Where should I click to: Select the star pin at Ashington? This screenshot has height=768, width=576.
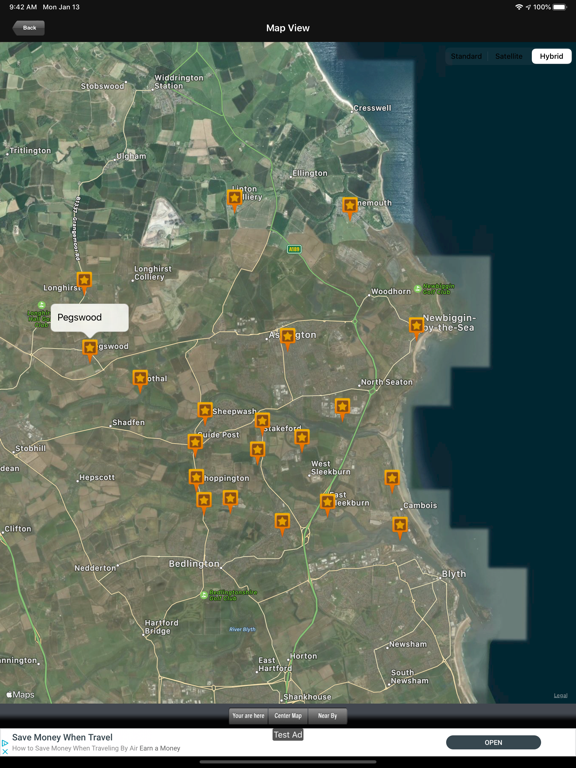288,338
